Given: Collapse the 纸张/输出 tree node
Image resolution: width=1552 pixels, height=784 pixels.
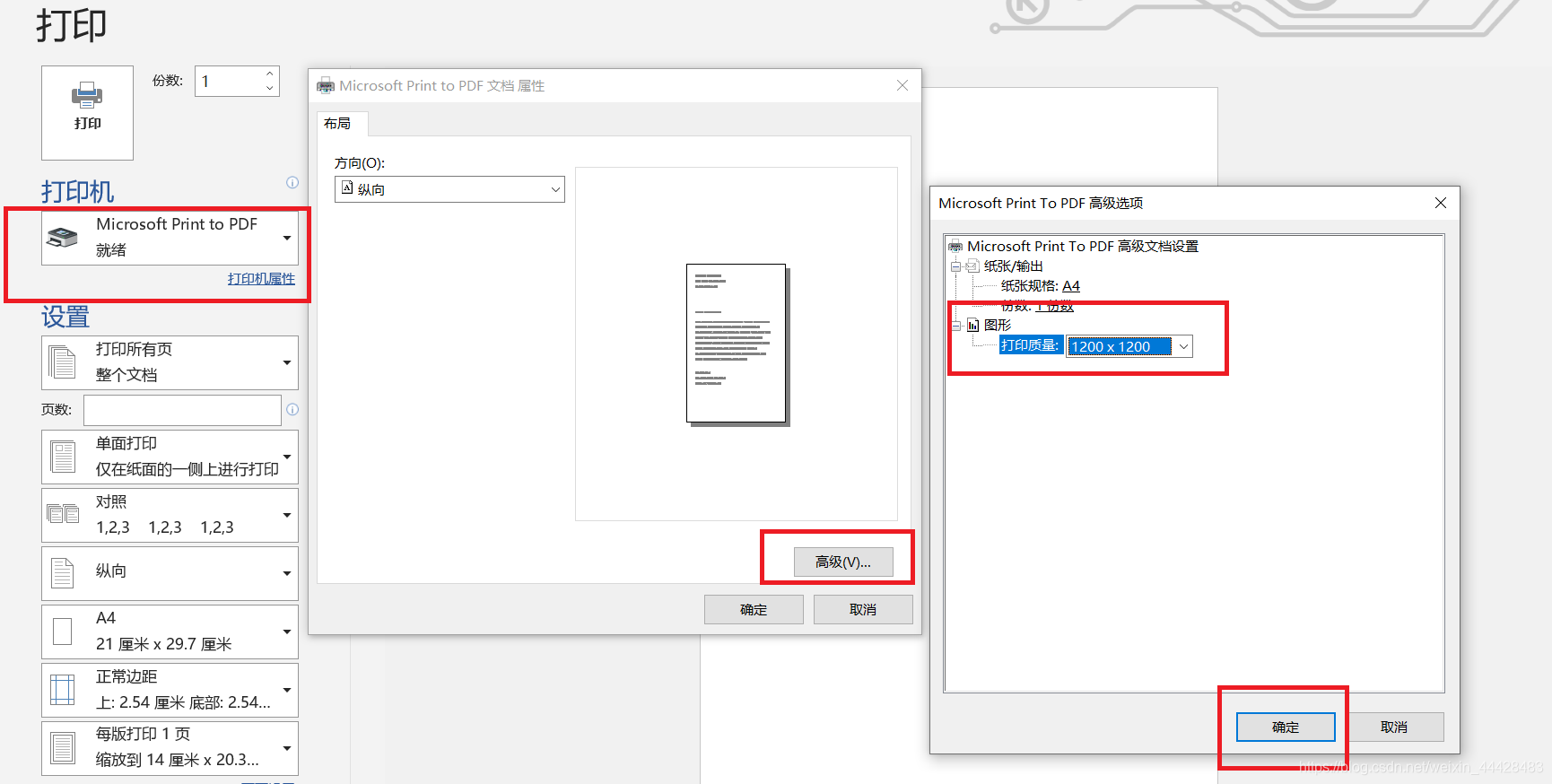Looking at the screenshot, I should click(x=956, y=266).
